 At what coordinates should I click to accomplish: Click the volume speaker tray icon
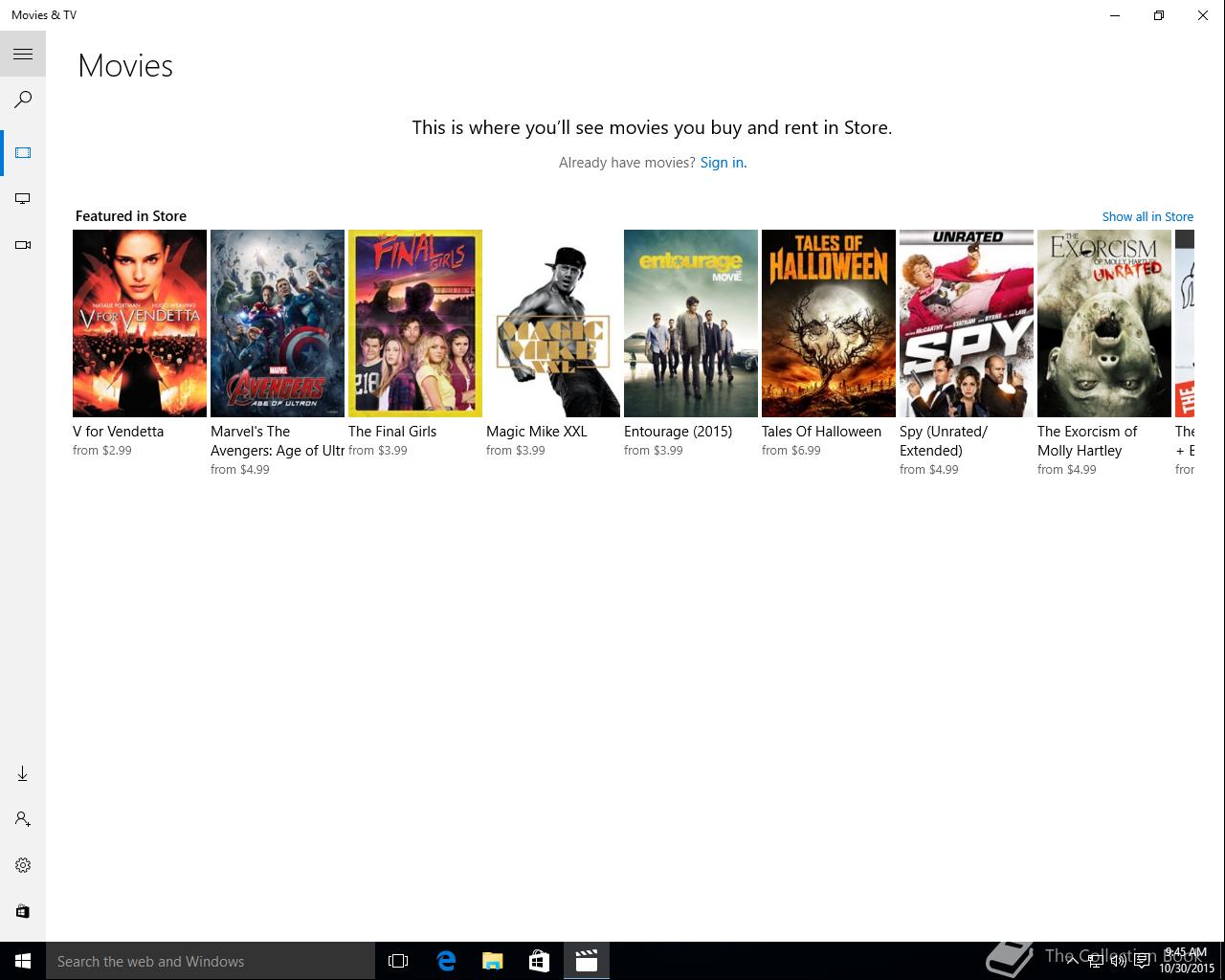pos(1119,961)
